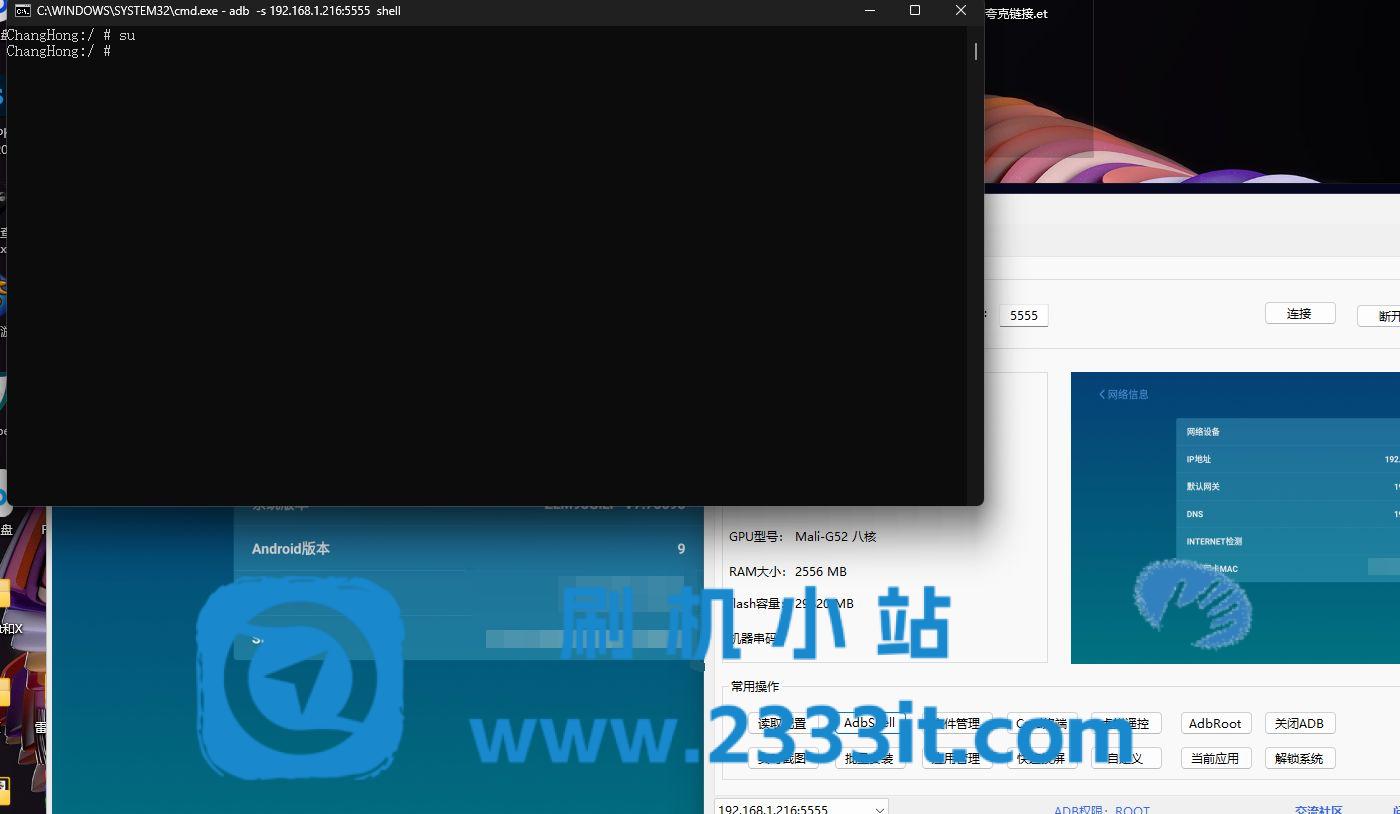The image size is (1400, 814).
Task: Minimize the adb shell cmd window
Action: pyautogui.click(x=869, y=11)
